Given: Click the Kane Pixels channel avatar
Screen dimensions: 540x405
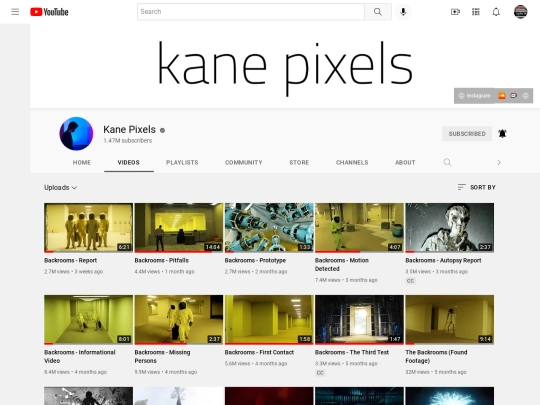Looking at the screenshot, I should [76, 134].
